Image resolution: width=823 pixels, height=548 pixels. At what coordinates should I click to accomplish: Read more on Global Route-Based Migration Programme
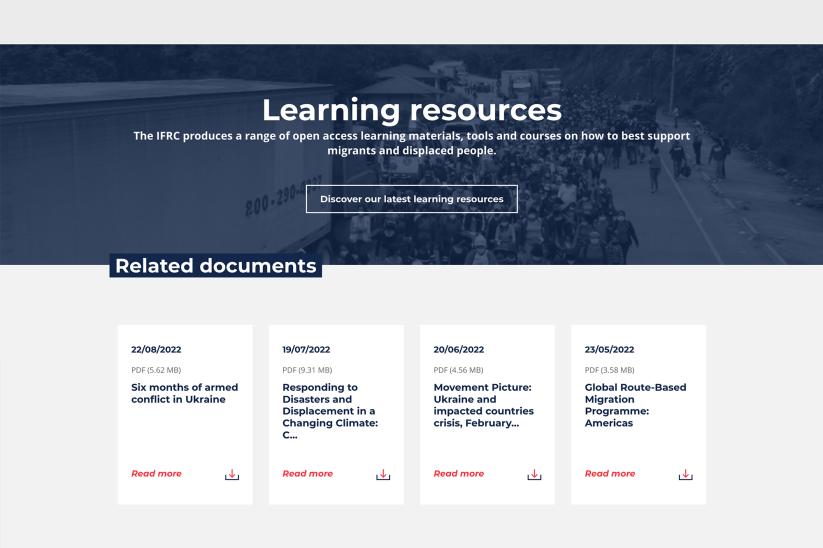609,473
